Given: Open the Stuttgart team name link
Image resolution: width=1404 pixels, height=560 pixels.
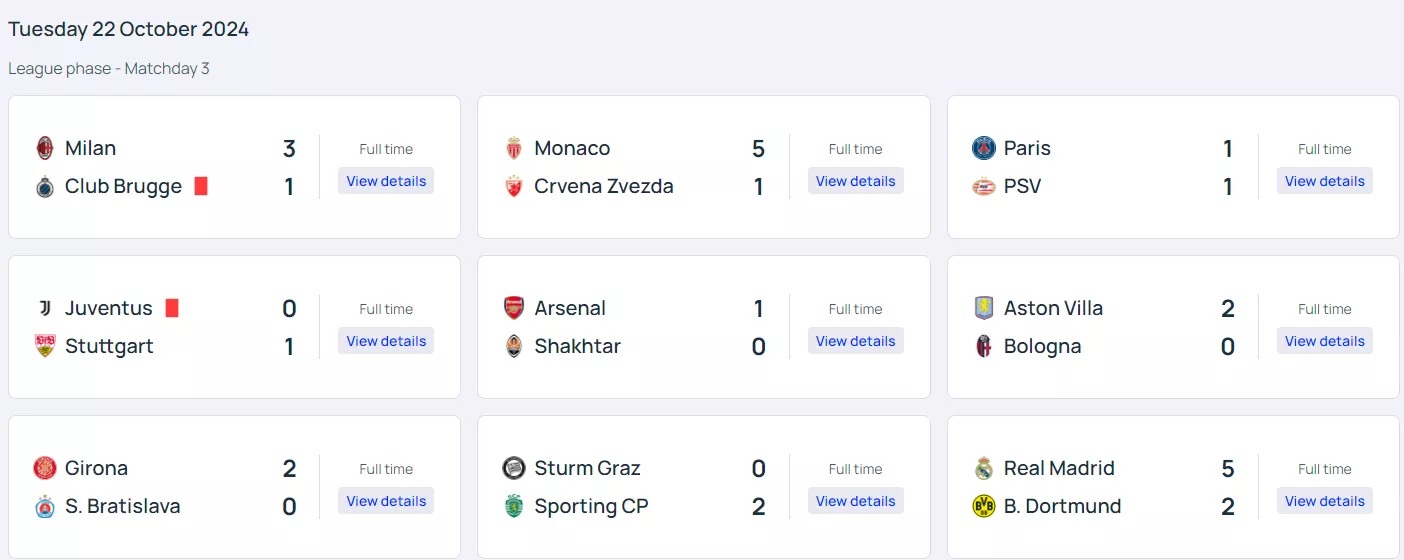Looking at the screenshot, I should (x=109, y=346).
